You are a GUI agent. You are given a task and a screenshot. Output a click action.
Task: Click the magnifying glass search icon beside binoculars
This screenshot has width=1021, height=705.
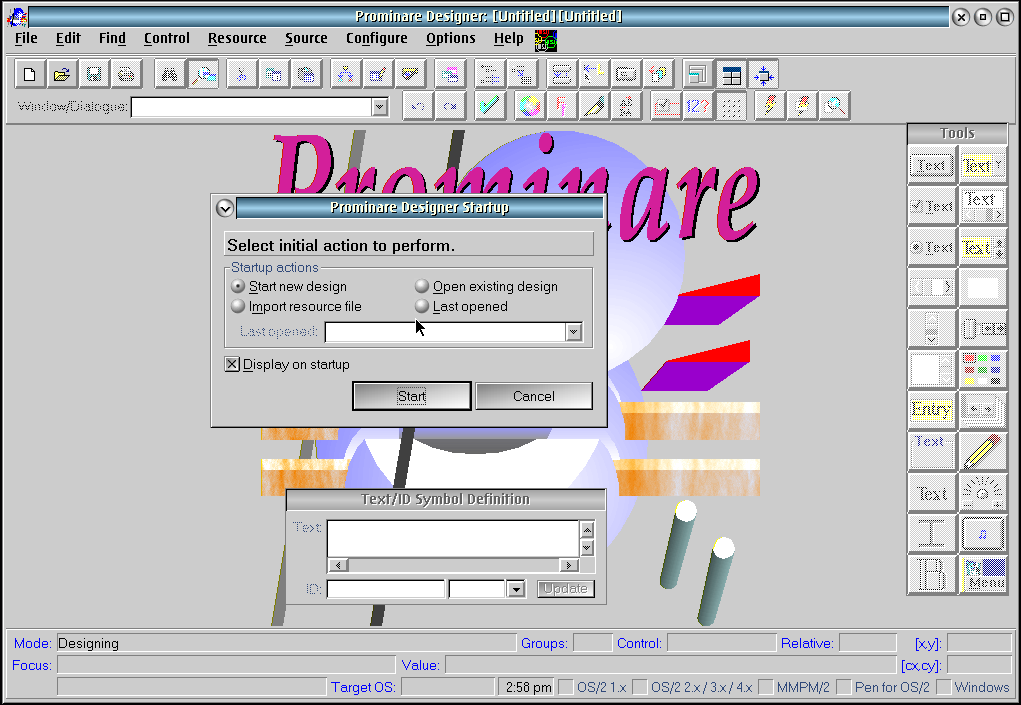[203, 74]
